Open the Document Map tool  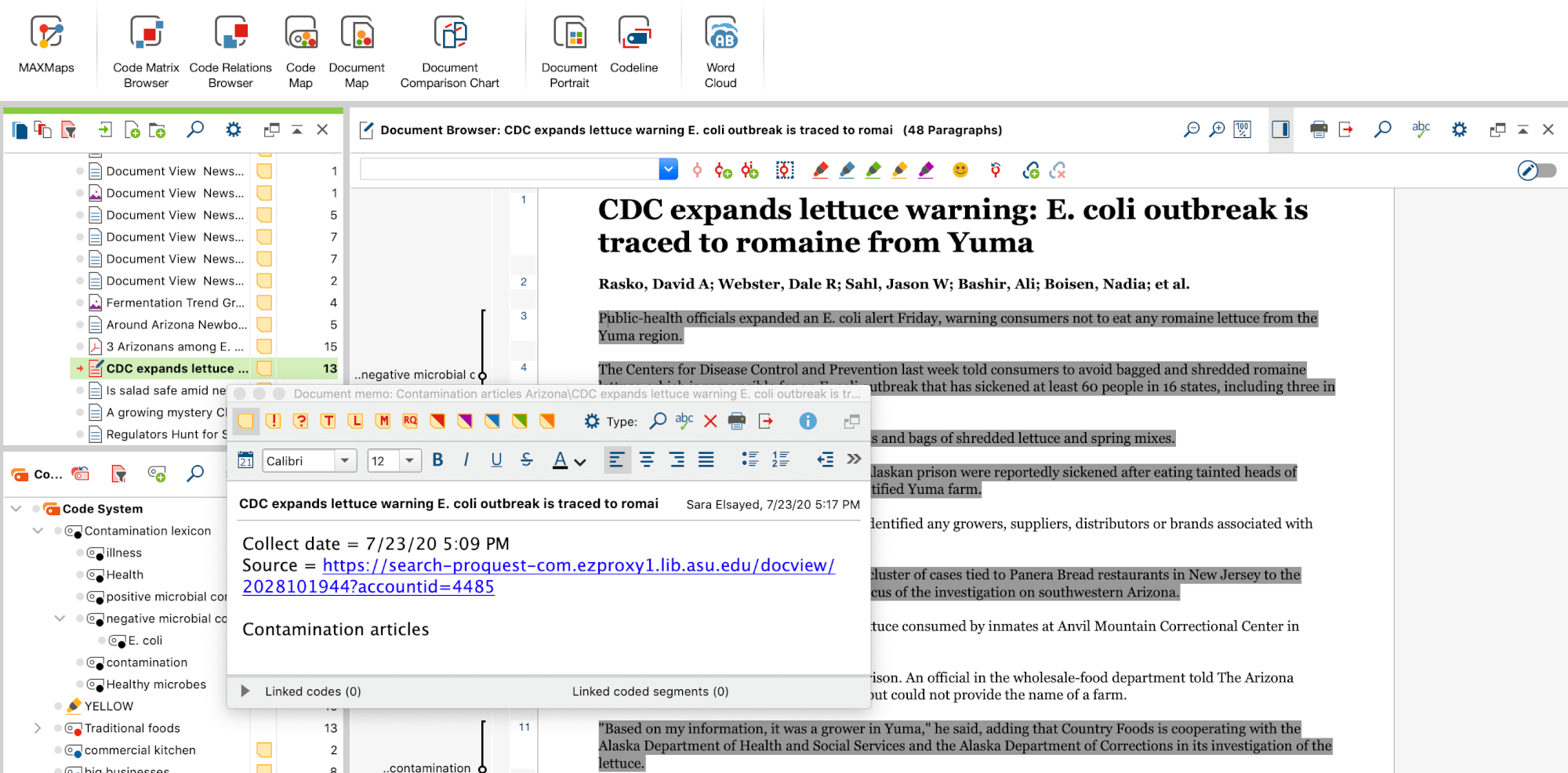tap(357, 52)
